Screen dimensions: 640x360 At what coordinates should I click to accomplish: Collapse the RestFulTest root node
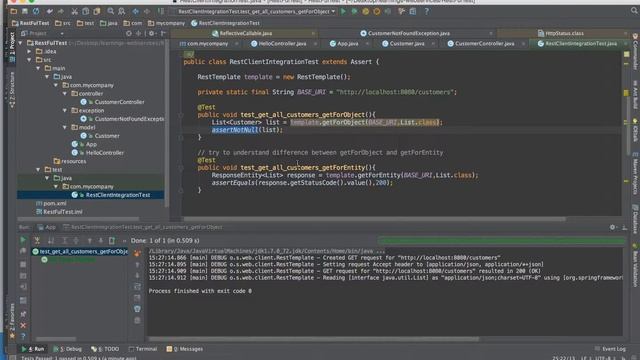20,43
